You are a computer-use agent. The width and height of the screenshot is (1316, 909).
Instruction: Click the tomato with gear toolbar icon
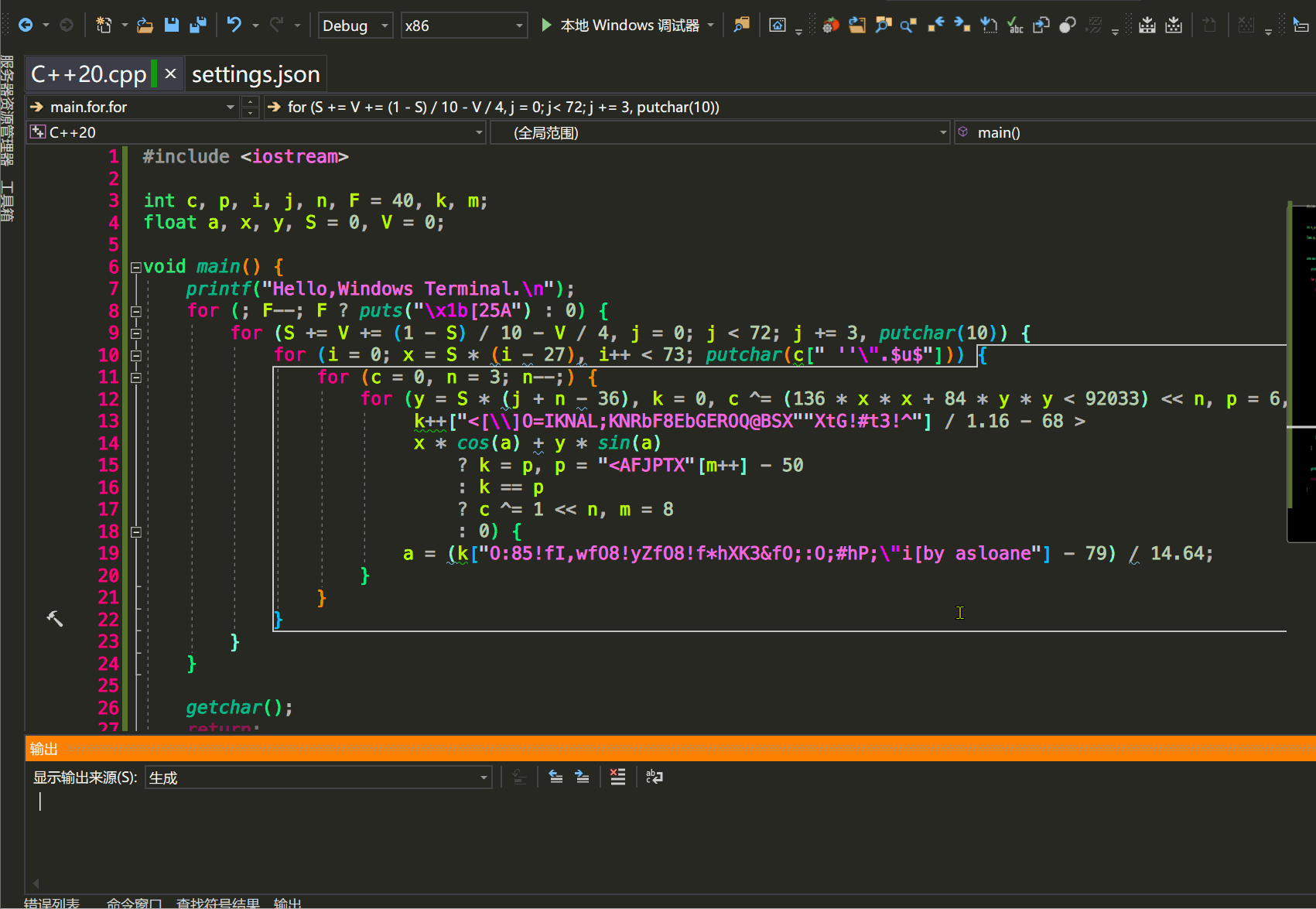pos(830,26)
